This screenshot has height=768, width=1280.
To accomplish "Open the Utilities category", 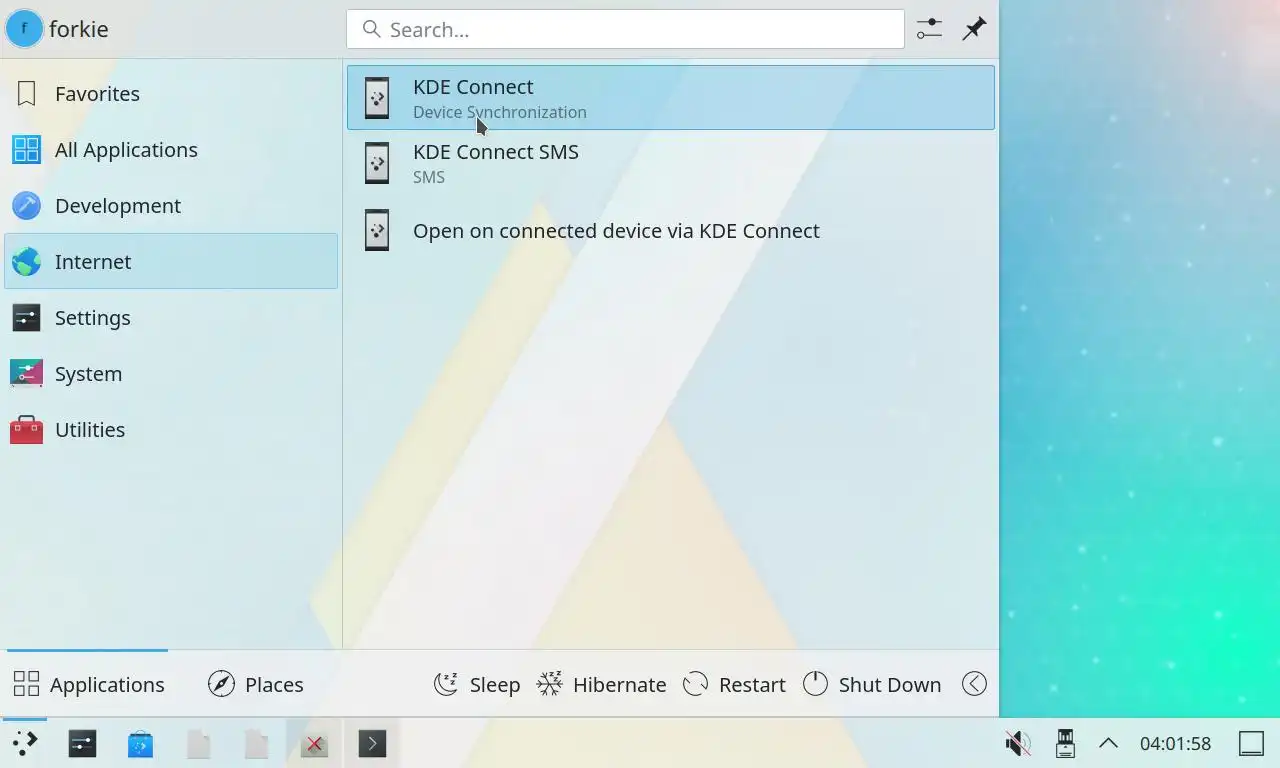I will [x=171, y=430].
